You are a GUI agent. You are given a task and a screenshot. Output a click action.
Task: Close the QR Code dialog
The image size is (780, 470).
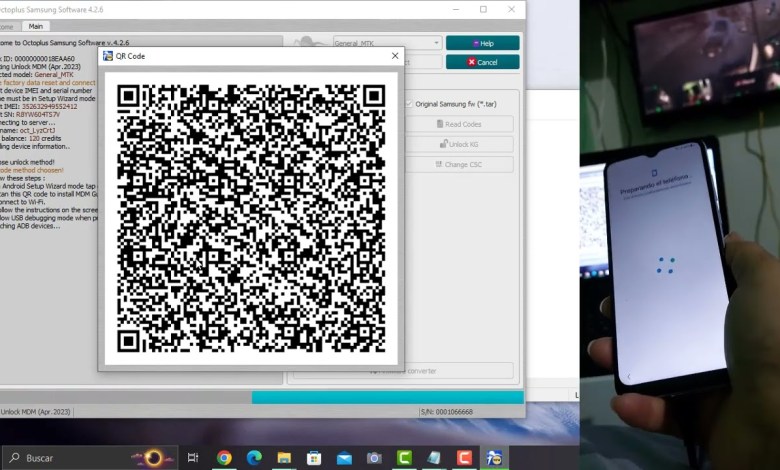coord(395,56)
